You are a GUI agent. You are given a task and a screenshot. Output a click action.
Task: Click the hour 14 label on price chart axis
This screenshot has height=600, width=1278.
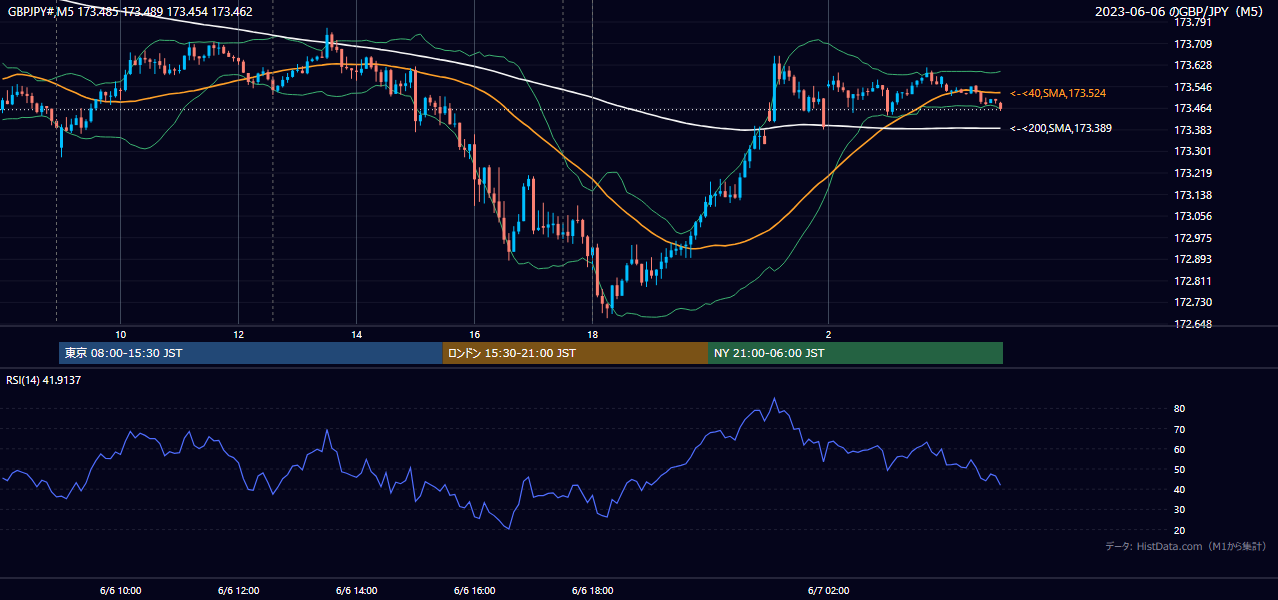click(x=356, y=334)
